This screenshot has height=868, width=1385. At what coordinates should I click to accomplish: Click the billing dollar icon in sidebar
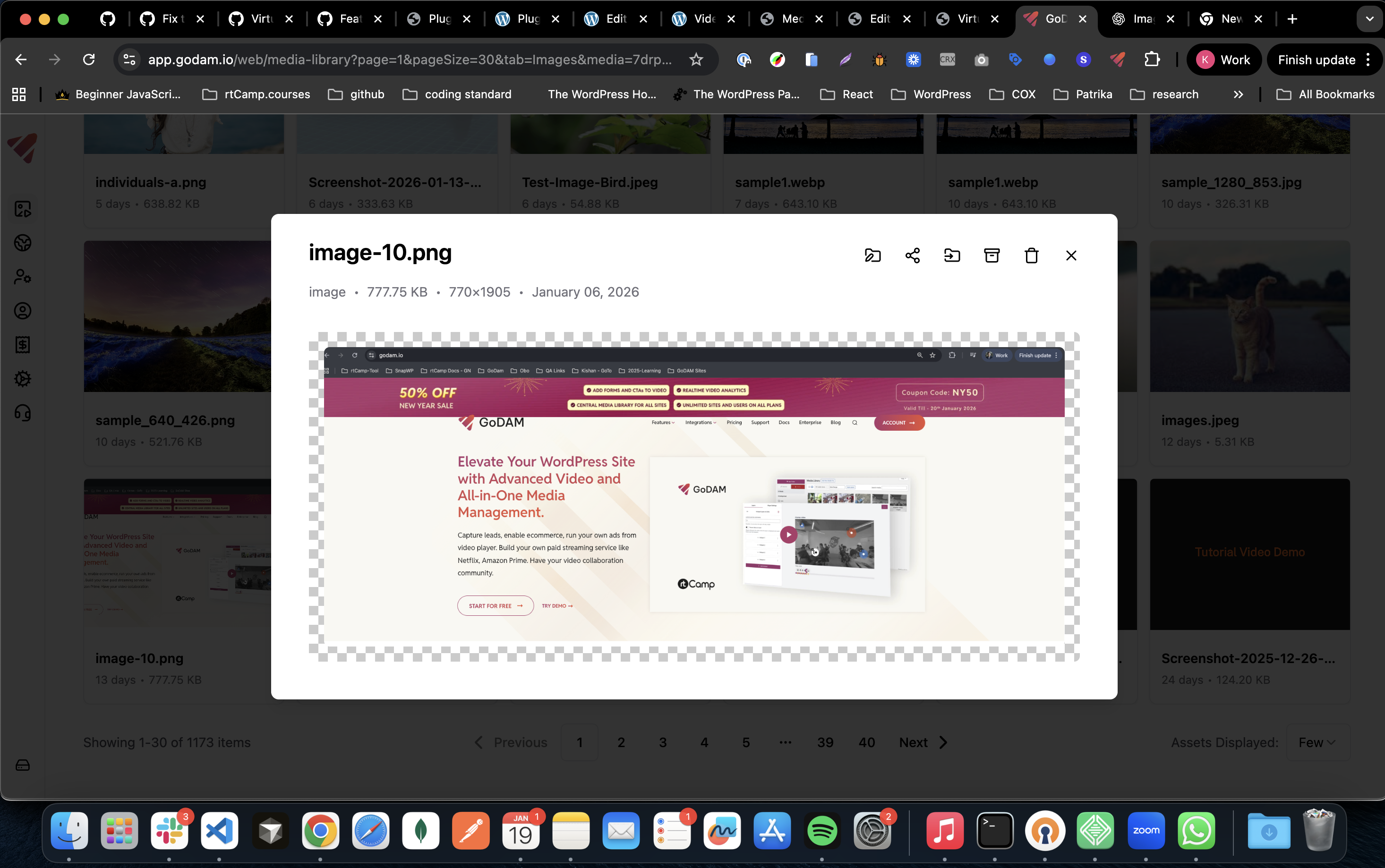point(22,345)
